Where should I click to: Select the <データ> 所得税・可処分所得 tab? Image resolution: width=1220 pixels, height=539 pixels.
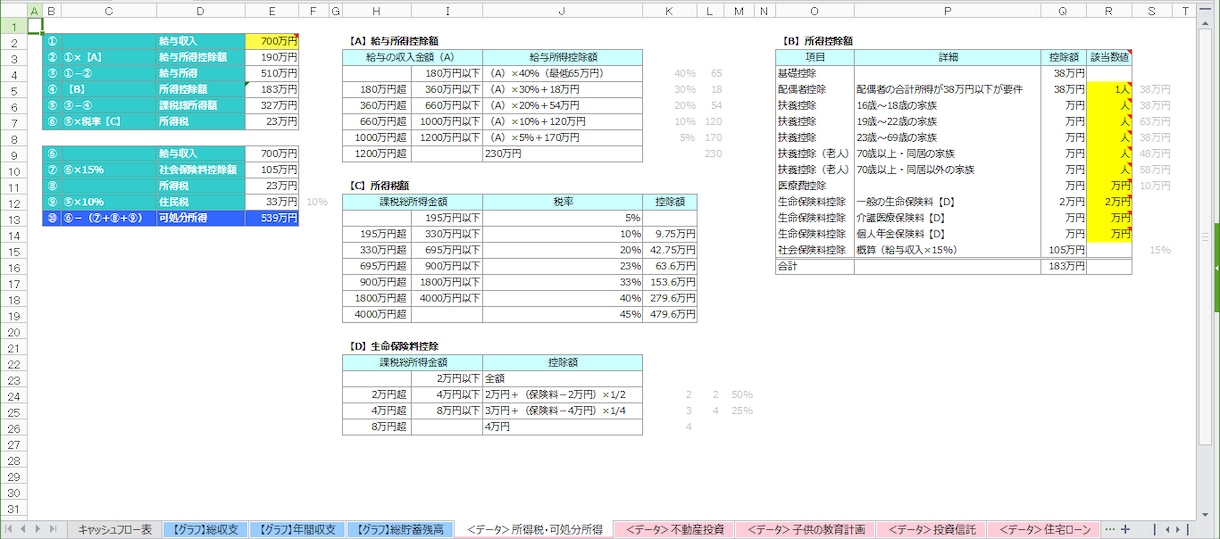coord(534,529)
